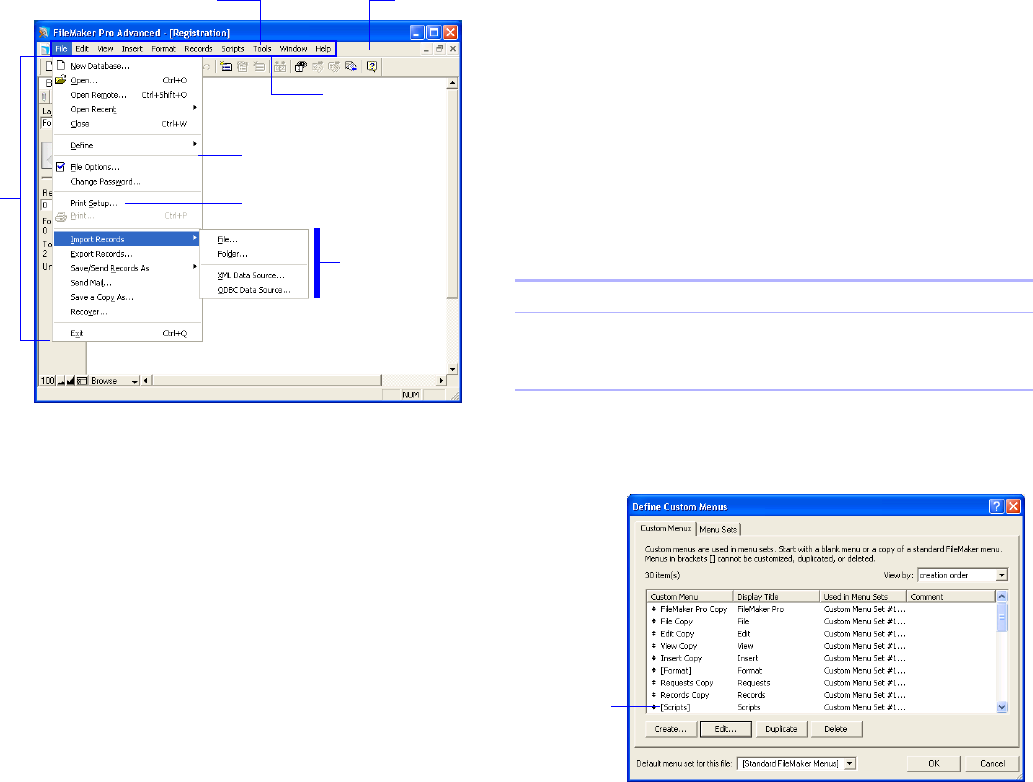Switch to the Menu Sets tab

click(x=717, y=529)
